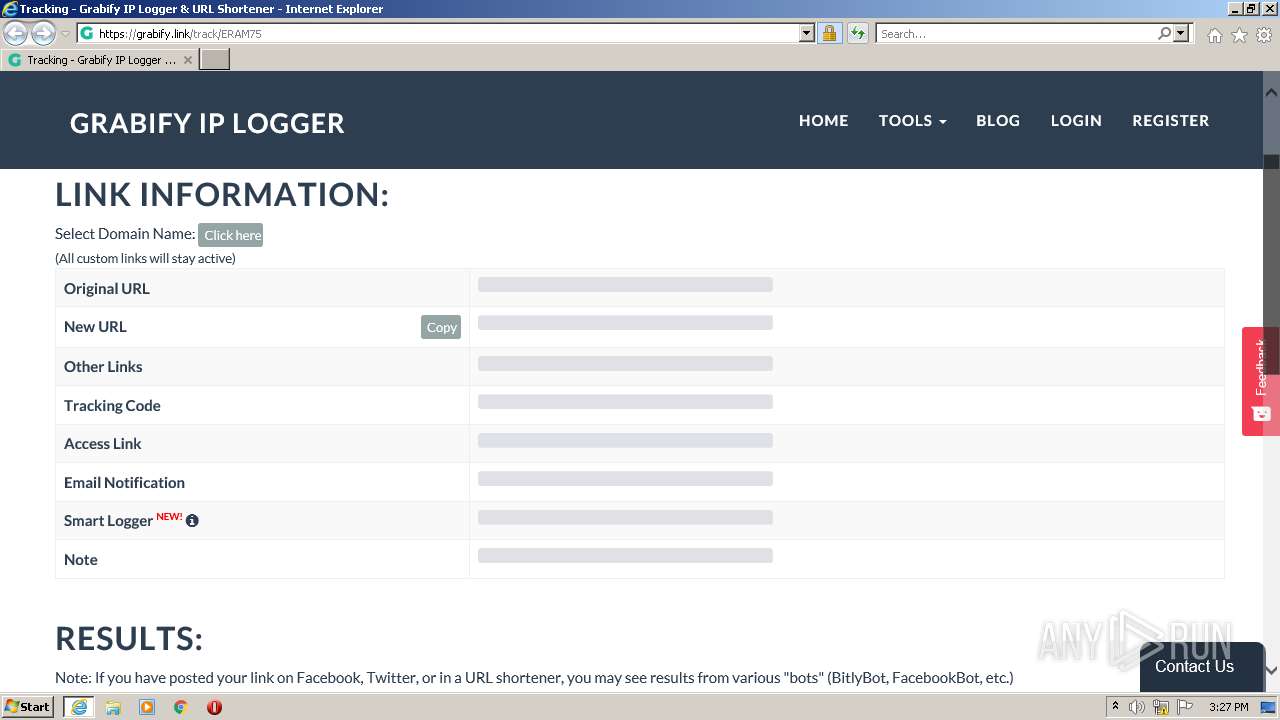The image size is (1280, 720).
Task: Click the show desktop tray icon
Action: click(x=1269, y=707)
